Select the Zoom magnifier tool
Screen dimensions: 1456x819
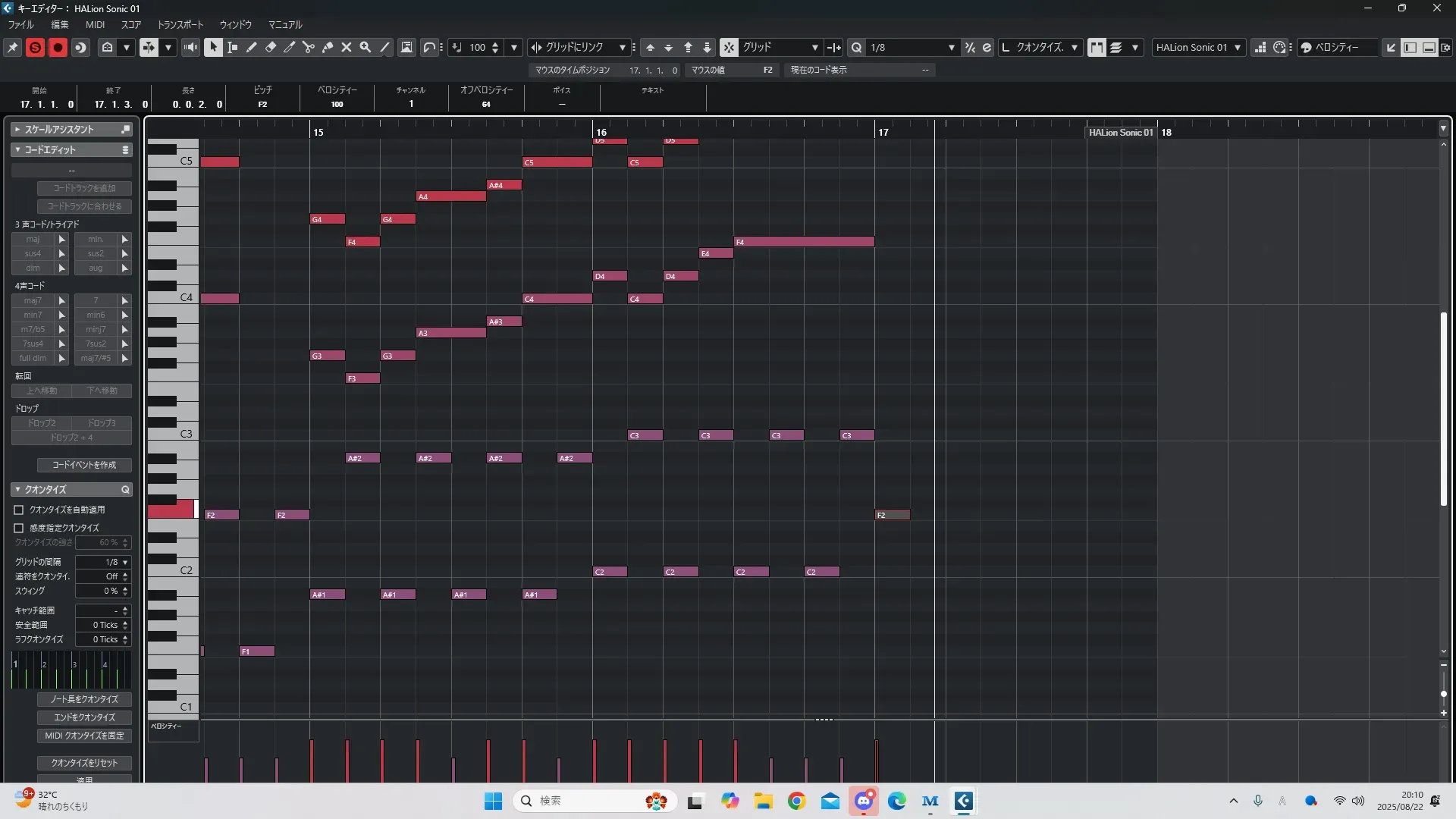[x=366, y=47]
